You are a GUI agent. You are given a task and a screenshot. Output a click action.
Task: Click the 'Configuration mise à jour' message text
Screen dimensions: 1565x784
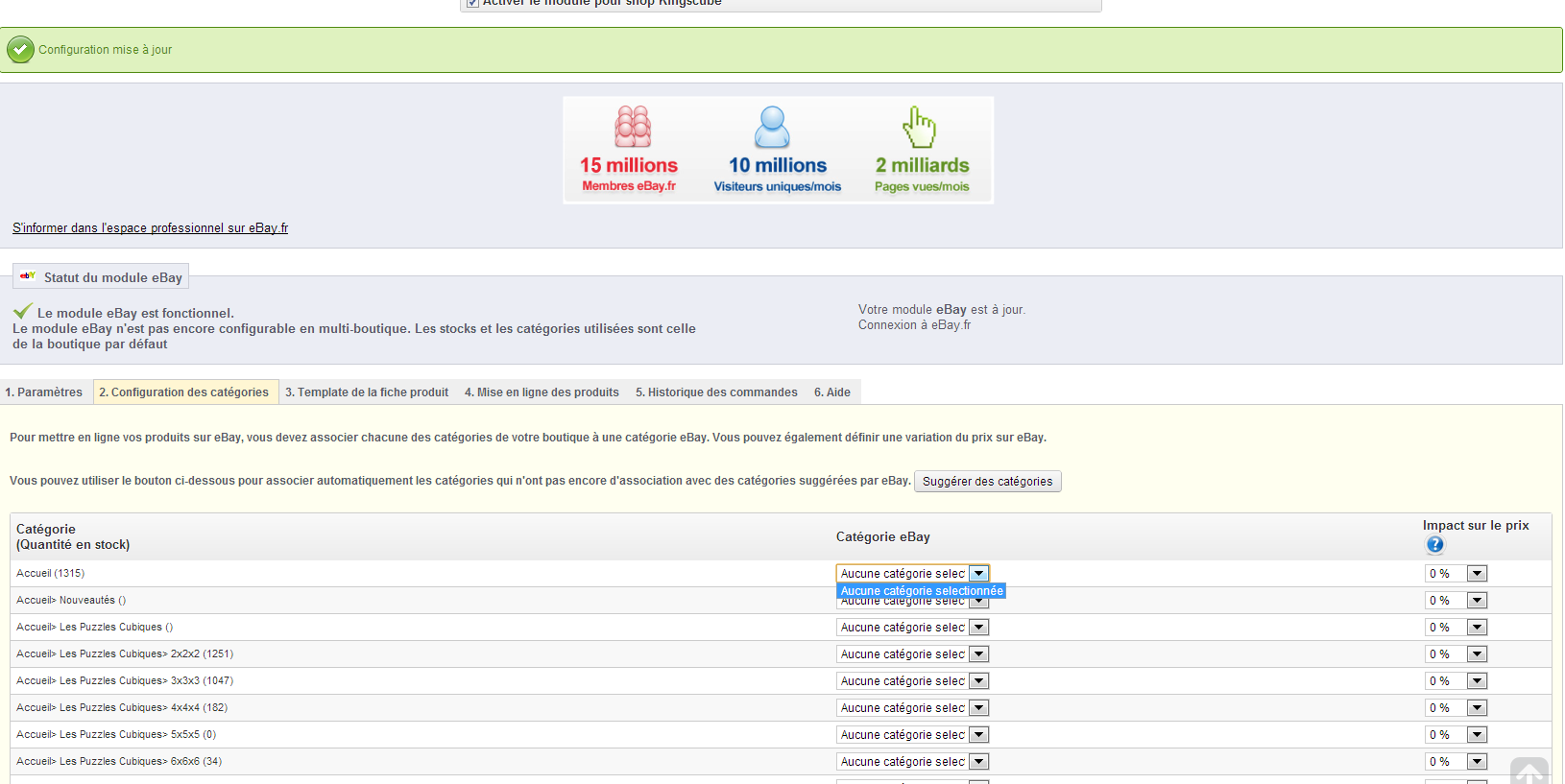click(x=106, y=50)
